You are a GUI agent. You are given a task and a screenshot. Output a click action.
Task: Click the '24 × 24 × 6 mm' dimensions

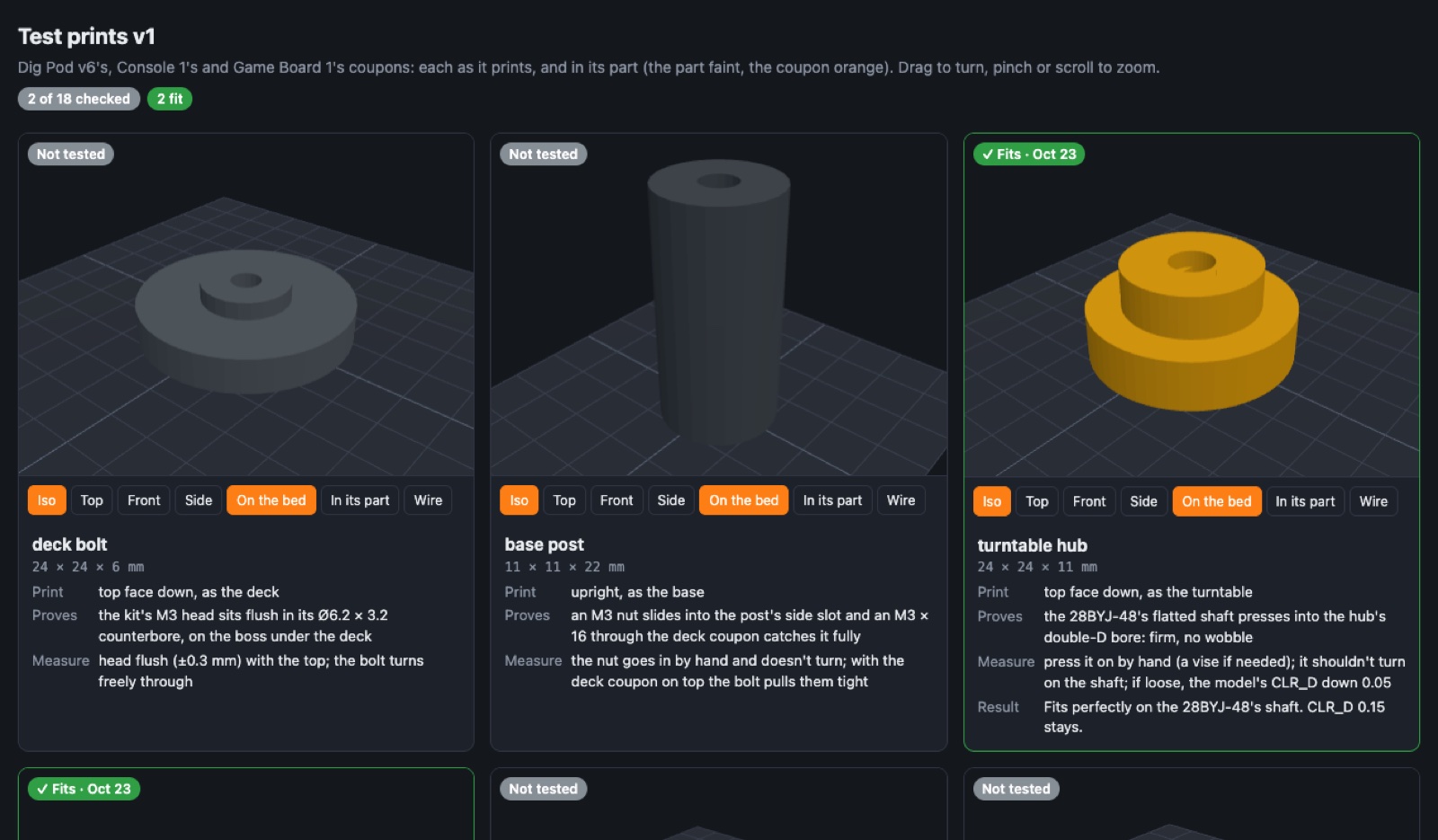pos(88,567)
